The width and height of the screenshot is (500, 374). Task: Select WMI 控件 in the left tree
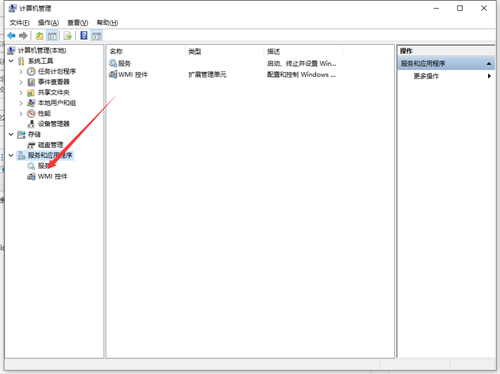tap(52, 176)
